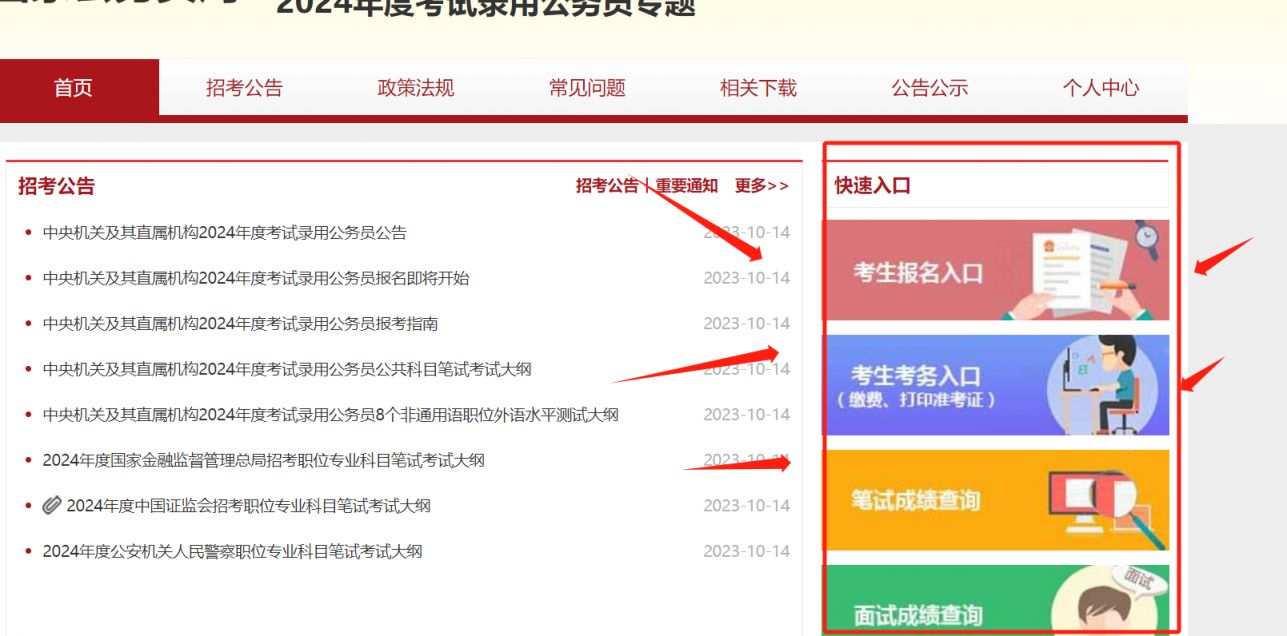Screen dimensions: 1287x636
Task: Click the 更多>> link
Action: (x=762, y=186)
